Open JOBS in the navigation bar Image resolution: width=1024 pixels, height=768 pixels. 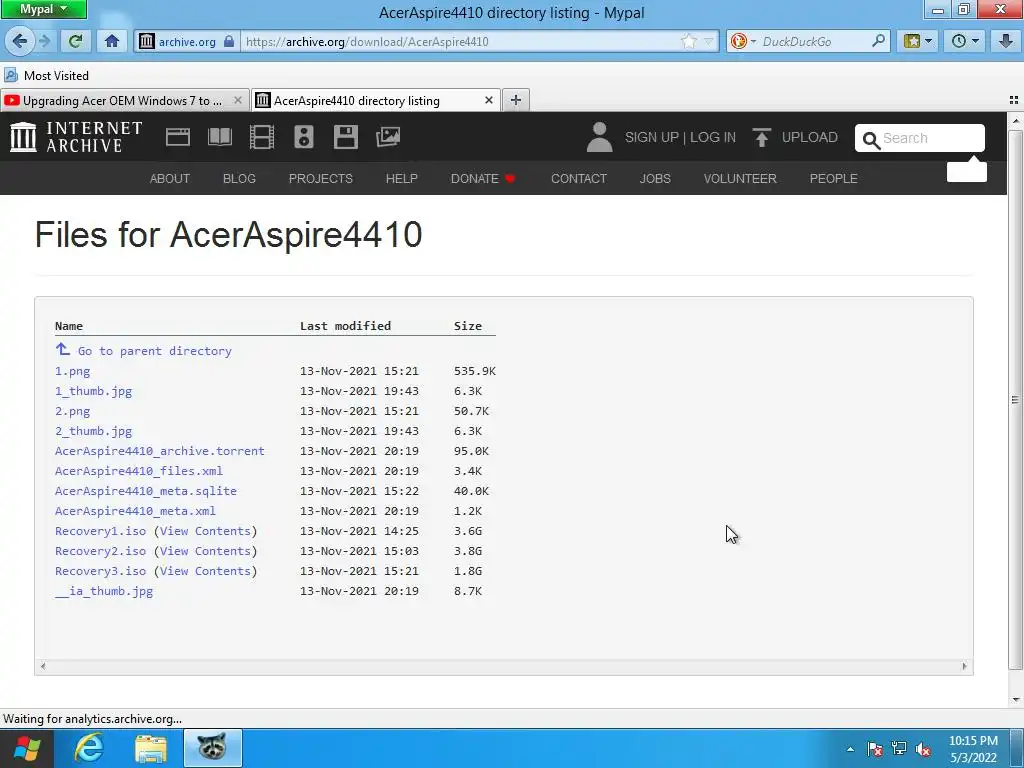pyautogui.click(x=655, y=178)
